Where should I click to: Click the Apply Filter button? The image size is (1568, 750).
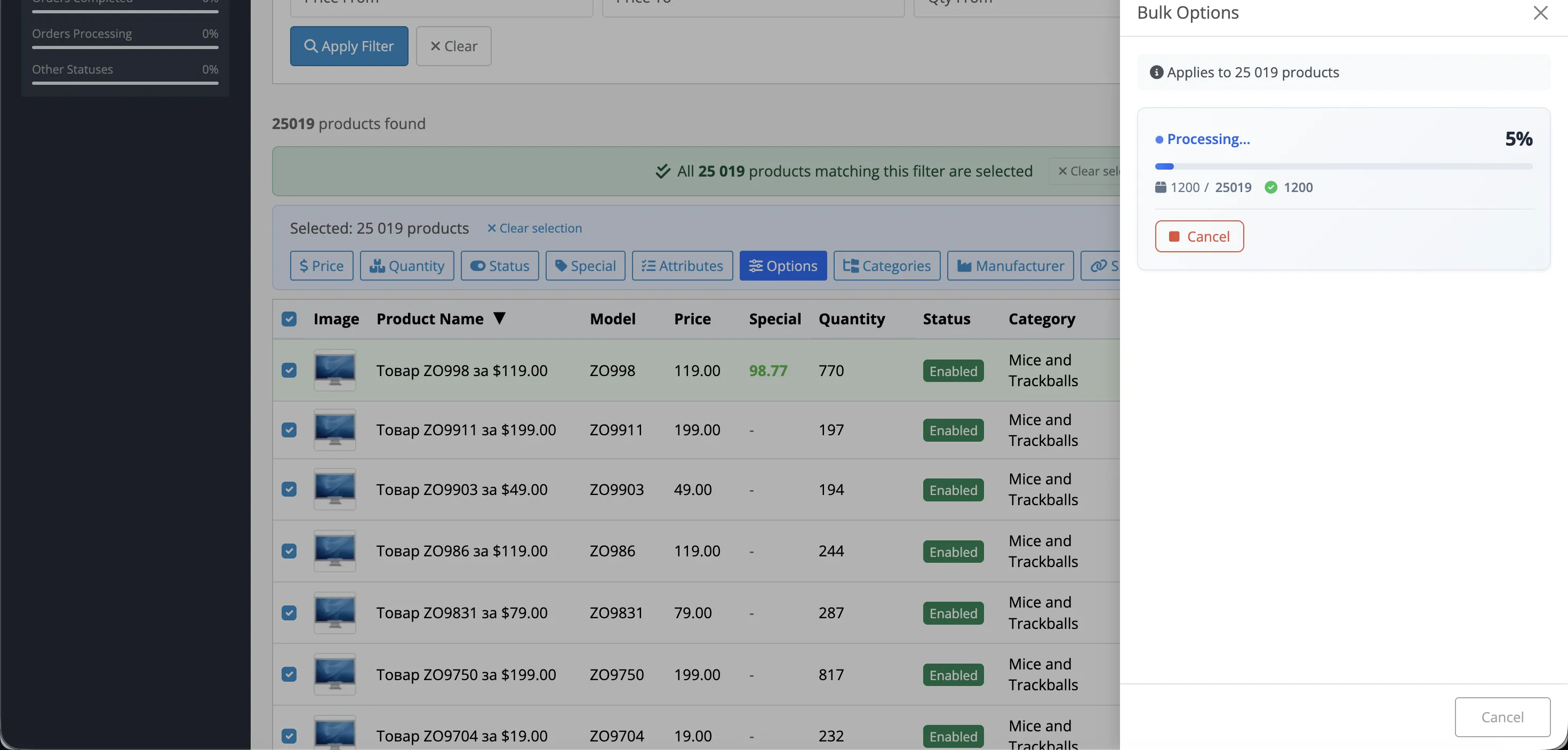tap(349, 46)
